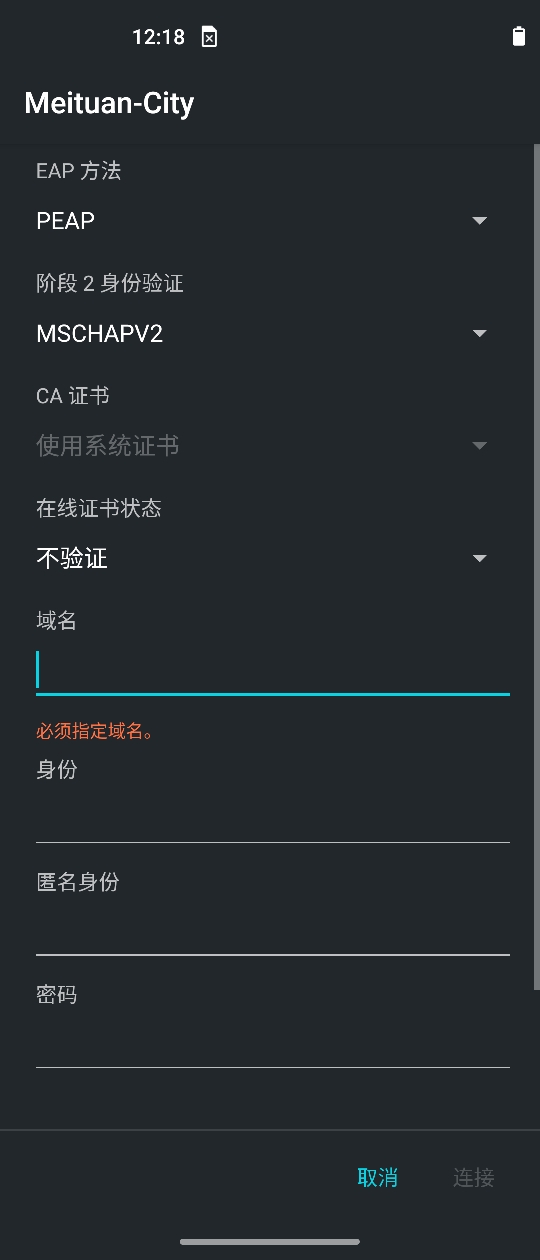Select the PEAP method value

[x=66, y=221]
